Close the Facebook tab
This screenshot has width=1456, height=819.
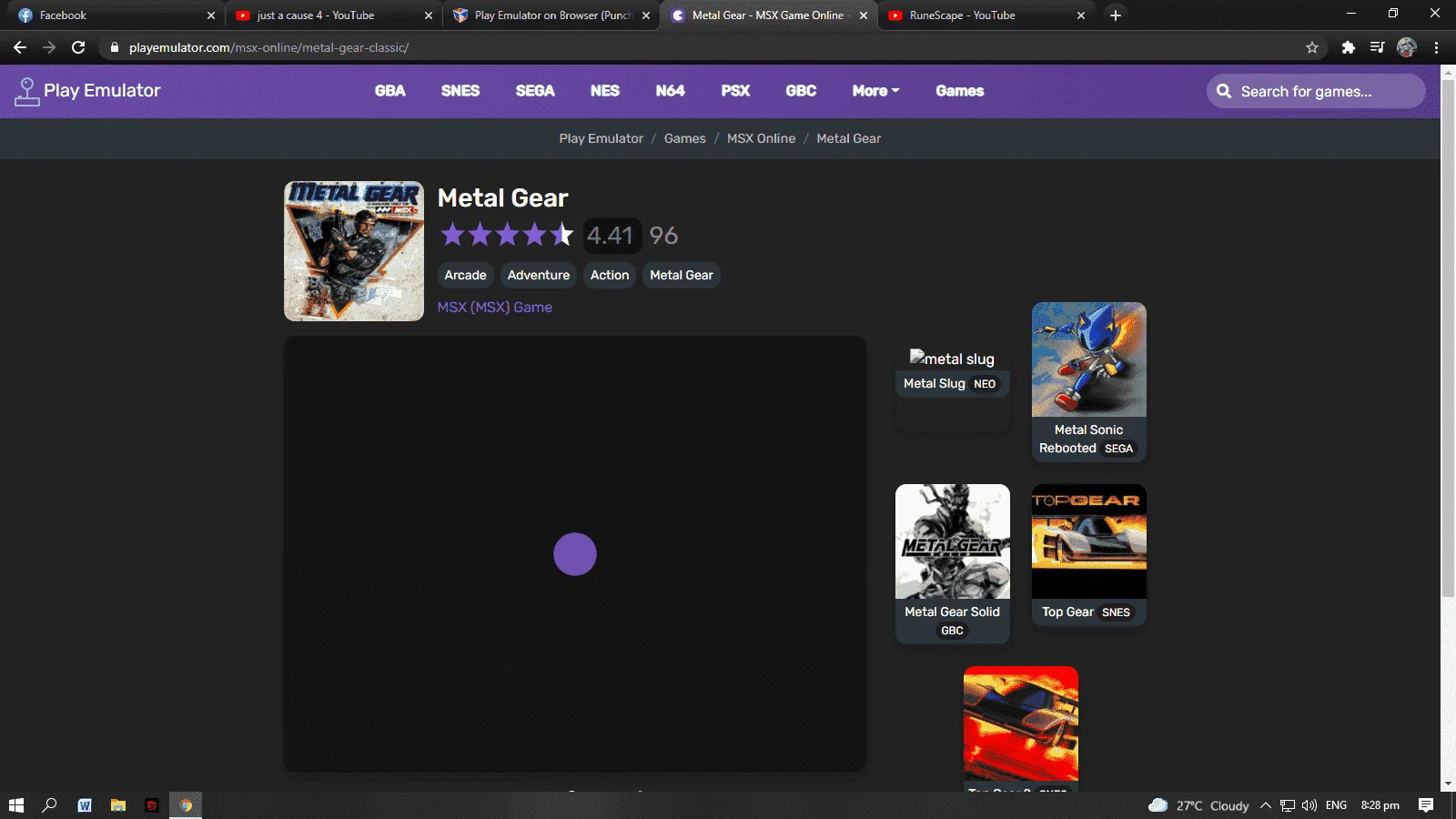pyautogui.click(x=211, y=15)
